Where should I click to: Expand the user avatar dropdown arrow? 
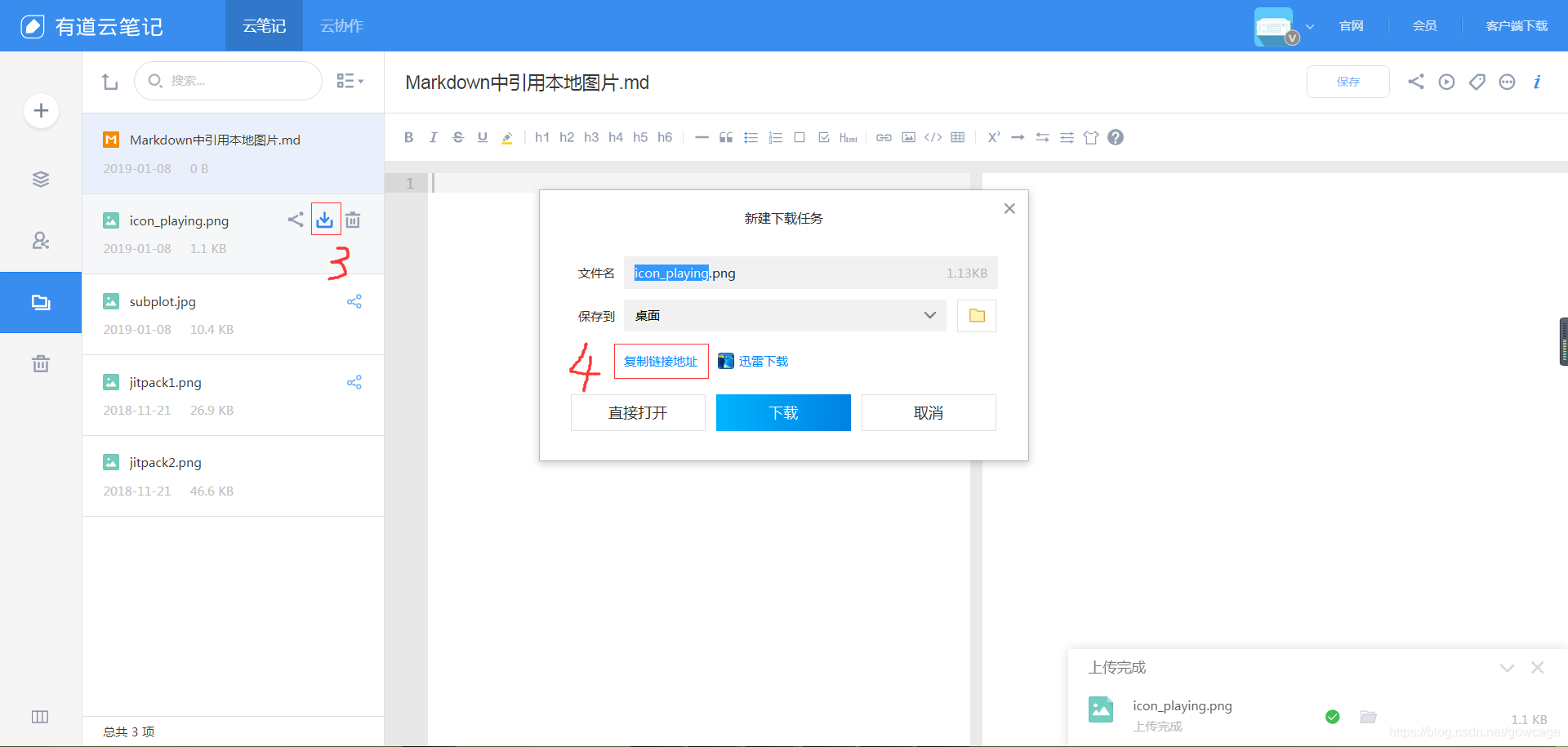pos(1310,26)
